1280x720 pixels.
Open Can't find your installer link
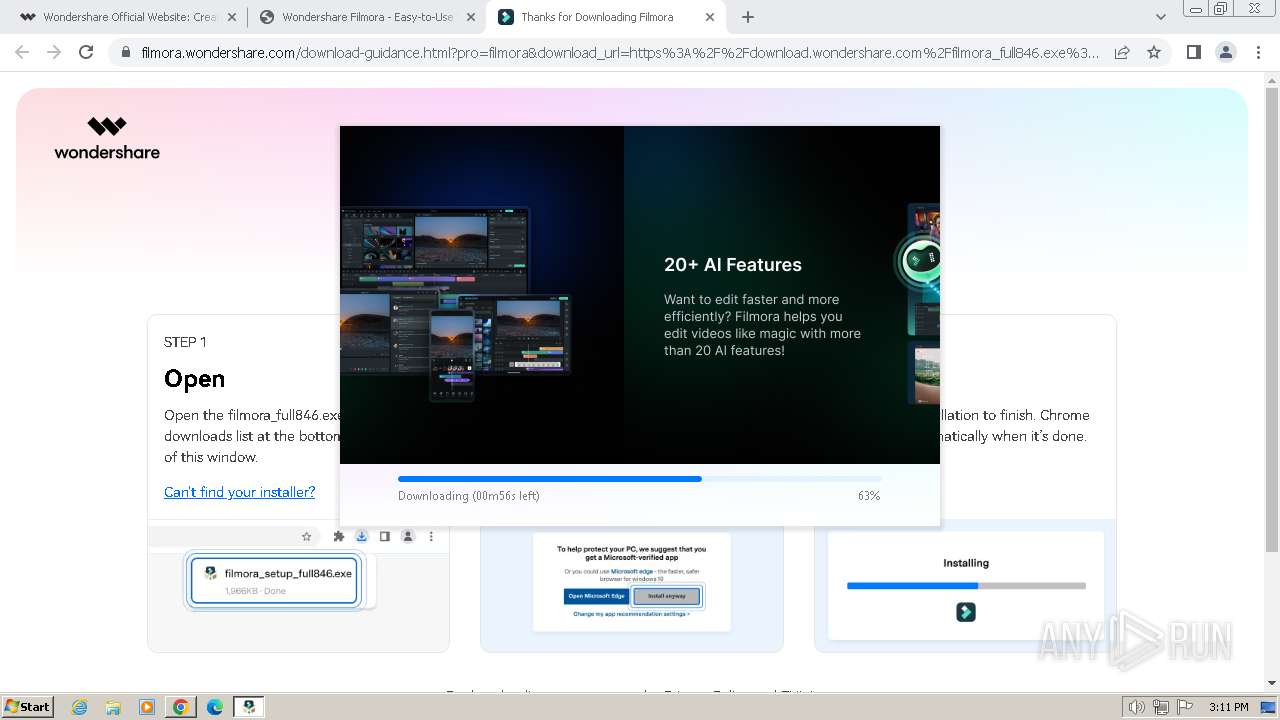point(239,492)
